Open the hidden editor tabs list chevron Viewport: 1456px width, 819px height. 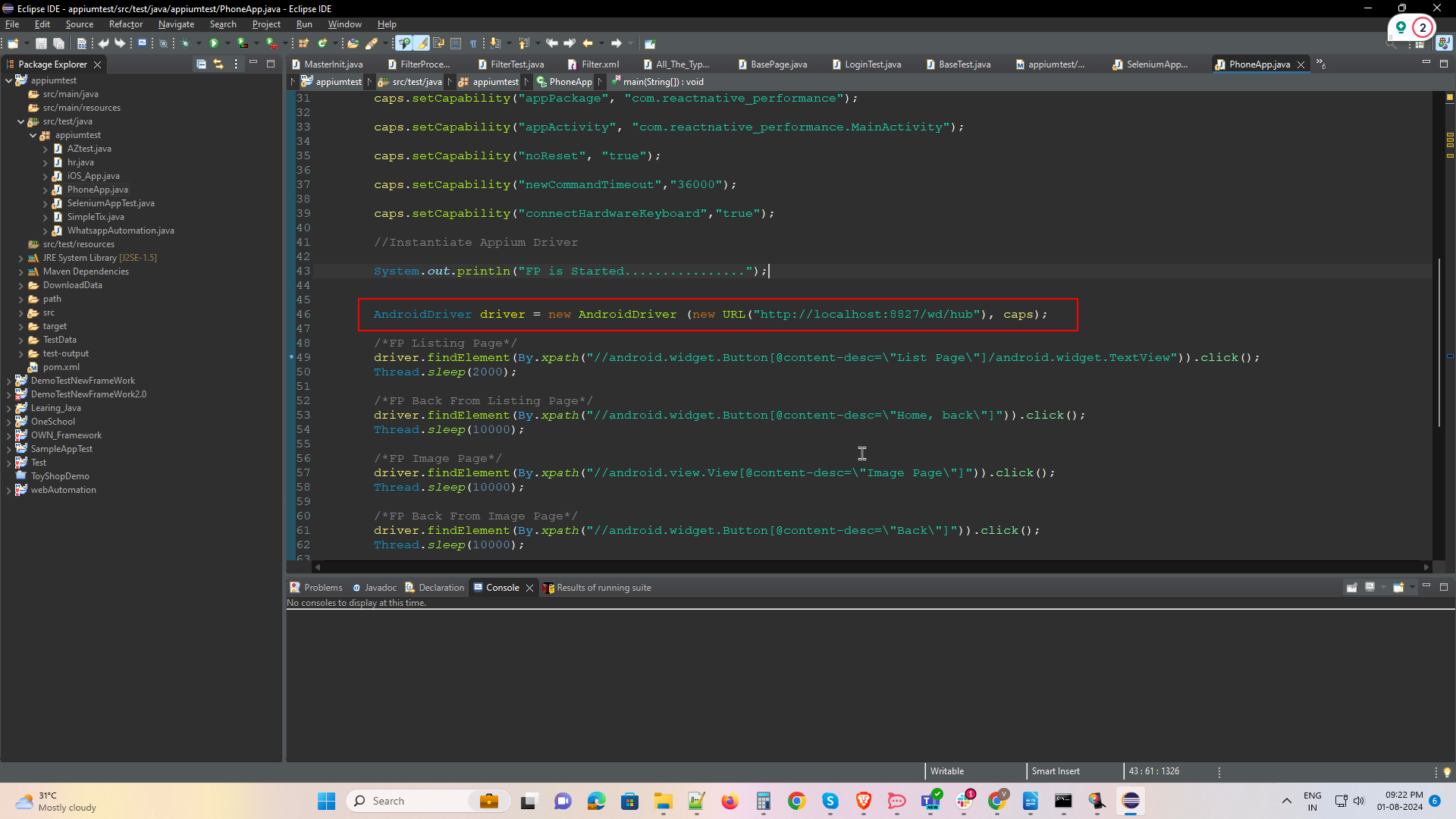point(1320,64)
